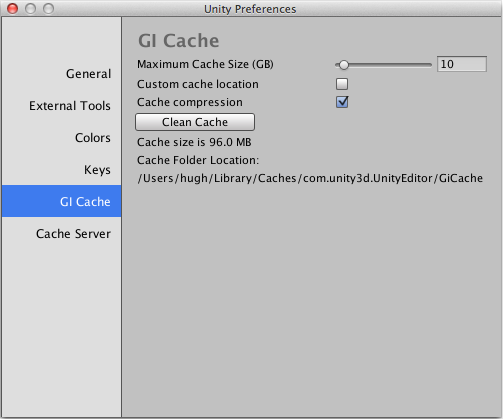Click the GI Cache panel heading
Screen dimensions: 503x419
coord(179,41)
